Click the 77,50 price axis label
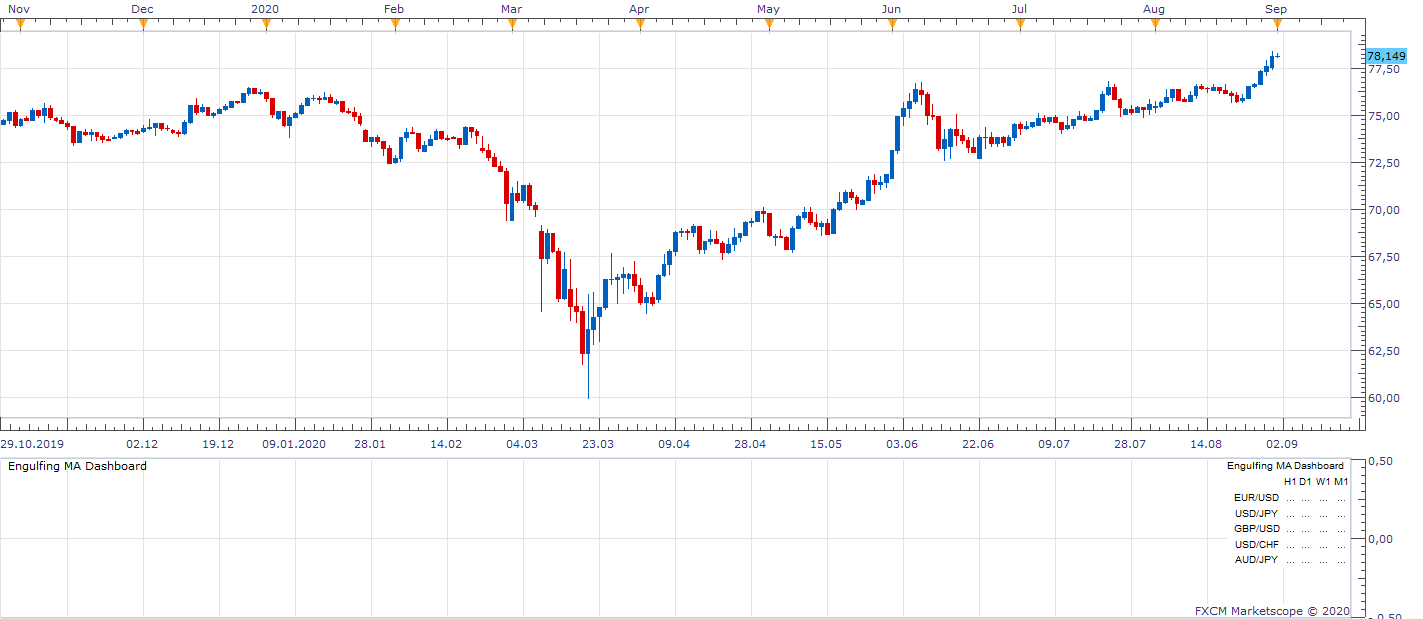 point(1383,69)
